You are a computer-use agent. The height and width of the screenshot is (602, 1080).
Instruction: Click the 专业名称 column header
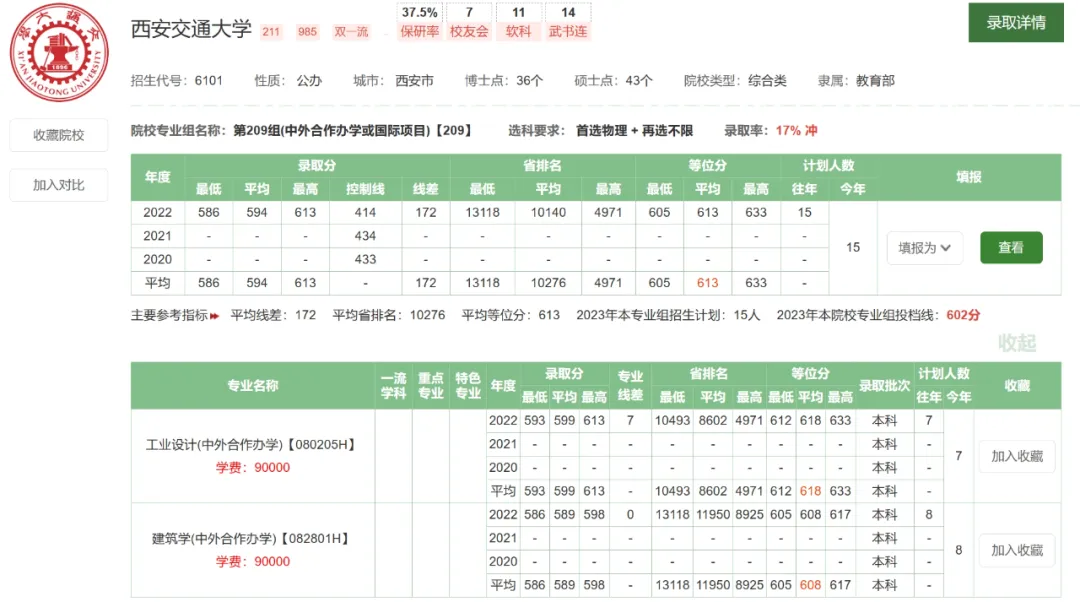pyautogui.click(x=252, y=386)
